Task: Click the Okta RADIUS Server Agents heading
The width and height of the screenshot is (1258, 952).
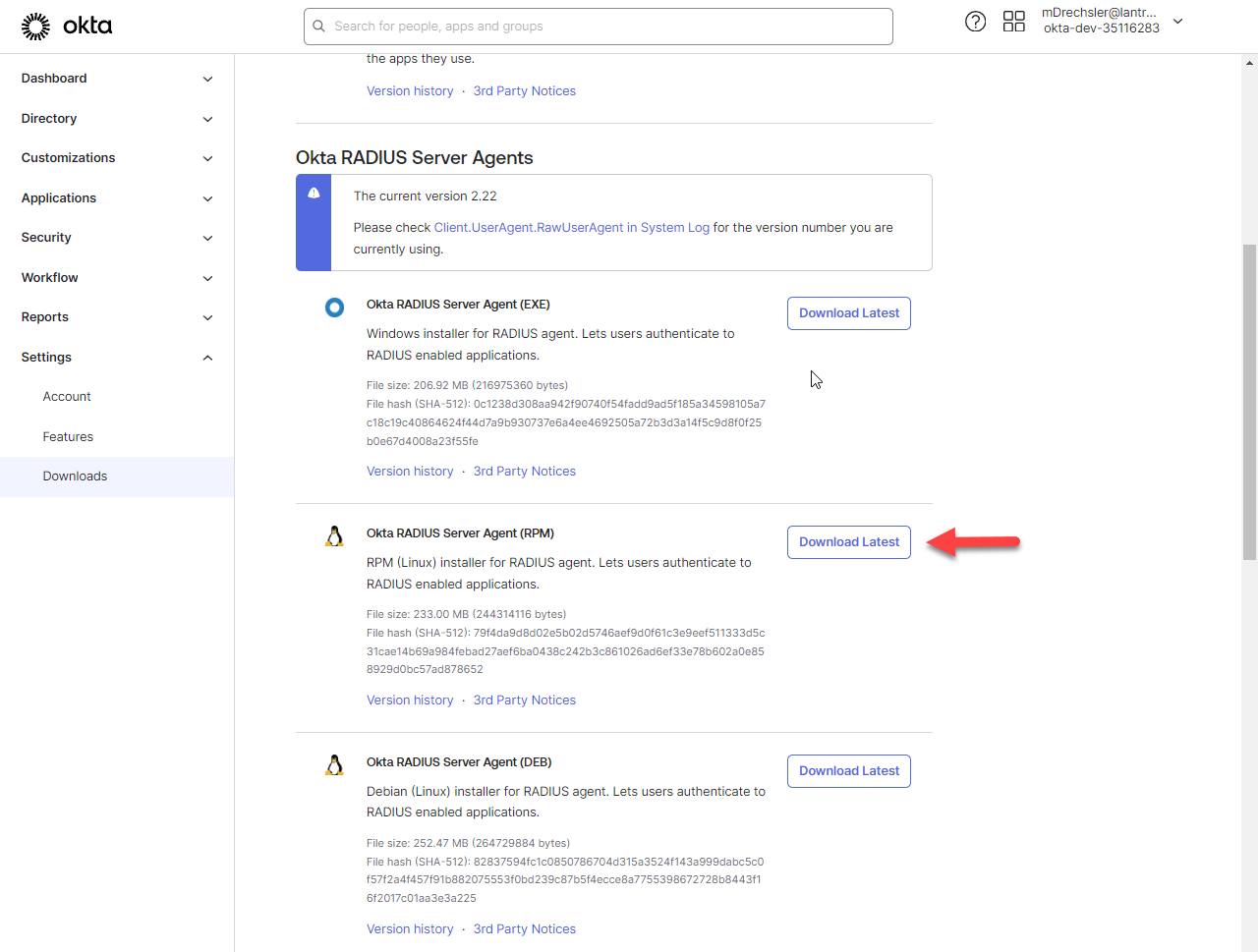Action: 415,158
